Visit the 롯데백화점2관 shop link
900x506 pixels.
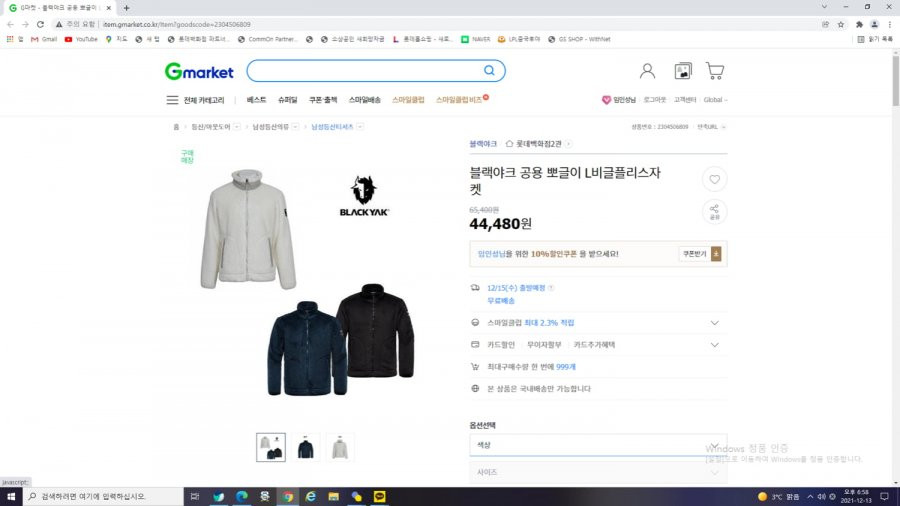click(538, 144)
